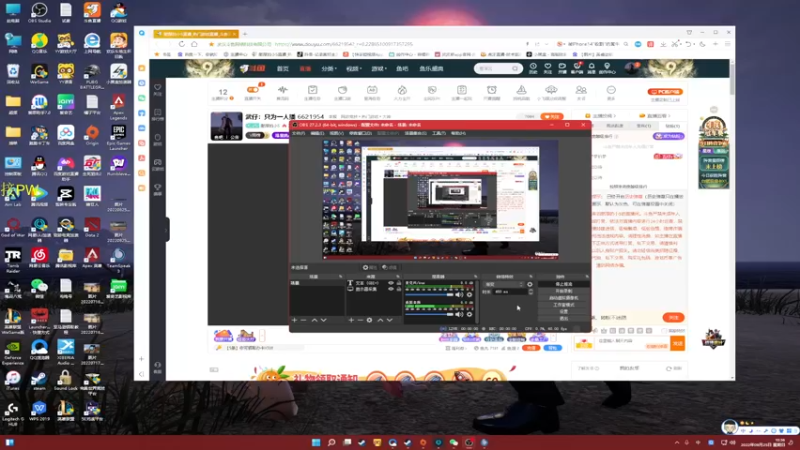Viewport: 800px width, 450px height.
Task: Toggle visibility of text source in OBS
Action: point(391,283)
